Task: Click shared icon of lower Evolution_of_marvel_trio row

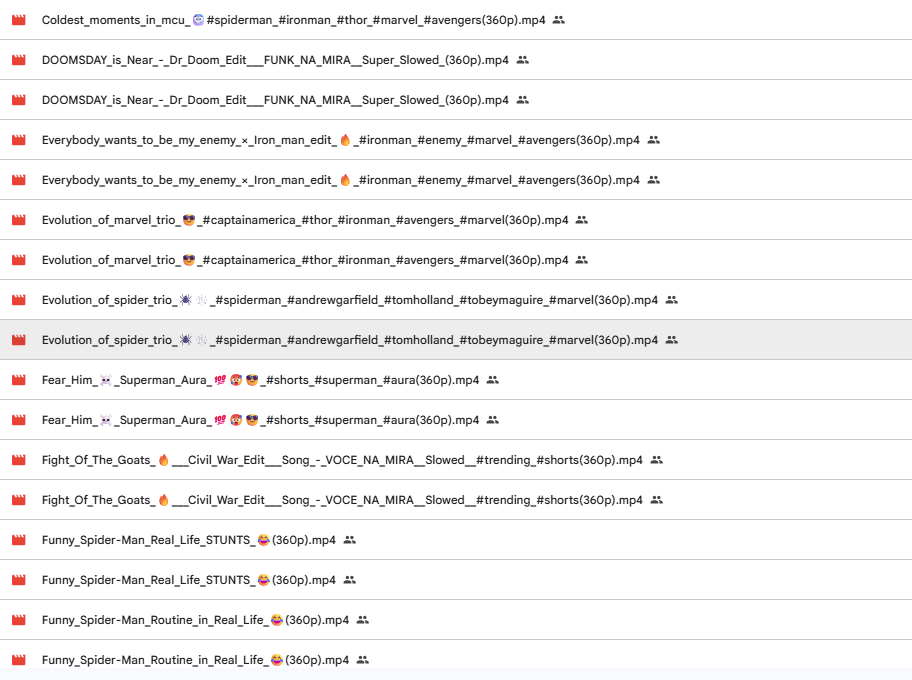Action: tap(582, 260)
